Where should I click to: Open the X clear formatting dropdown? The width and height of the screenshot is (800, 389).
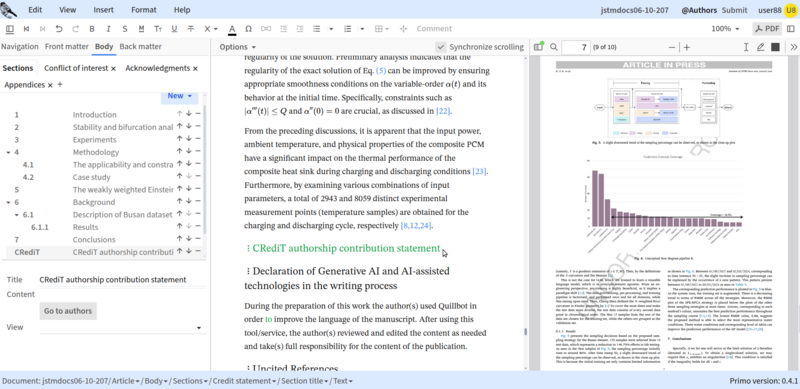click(x=211, y=29)
